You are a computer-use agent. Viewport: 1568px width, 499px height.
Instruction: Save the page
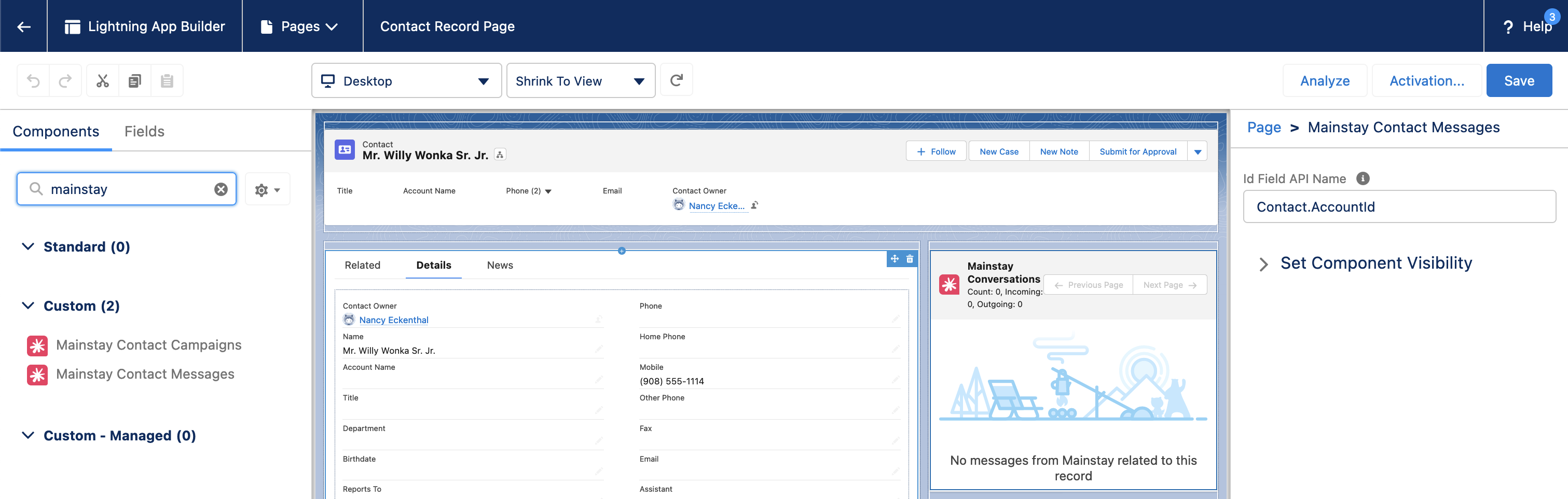(x=1519, y=80)
